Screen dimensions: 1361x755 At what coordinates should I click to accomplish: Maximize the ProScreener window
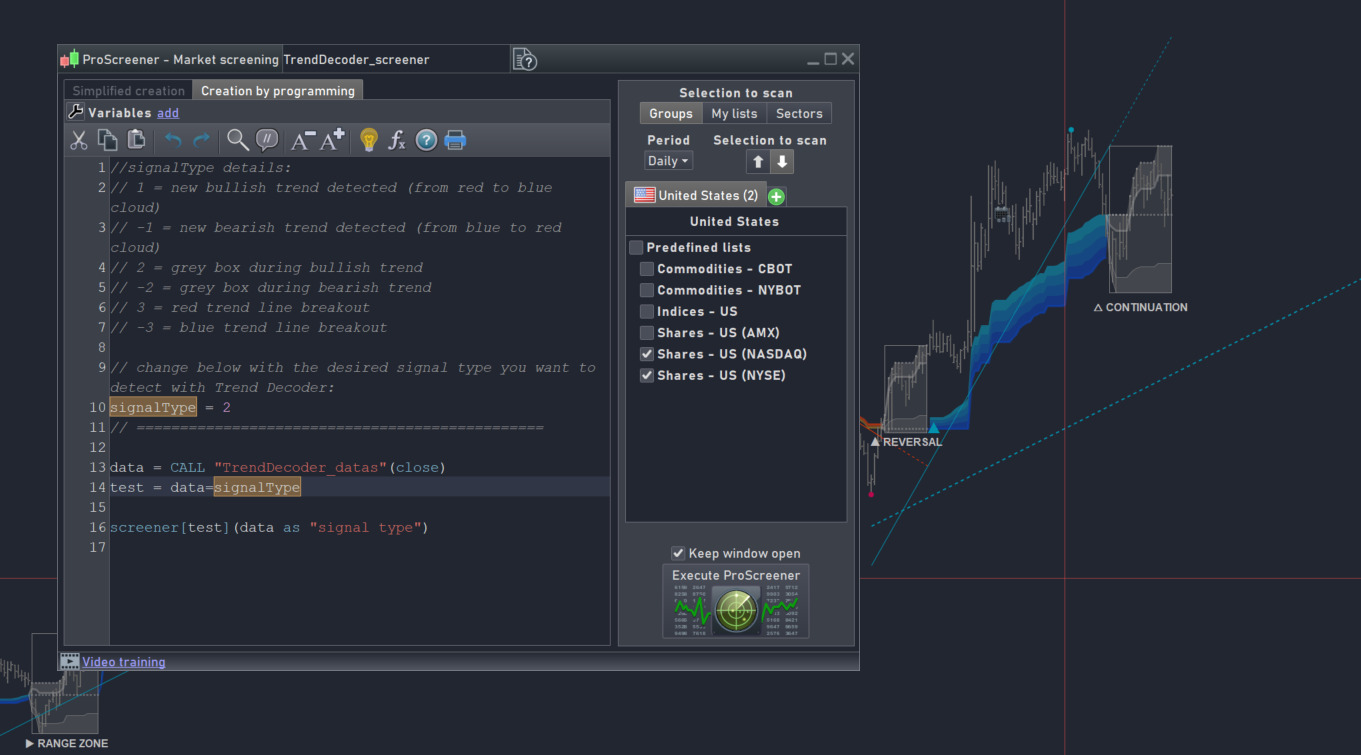tap(830, 59)
